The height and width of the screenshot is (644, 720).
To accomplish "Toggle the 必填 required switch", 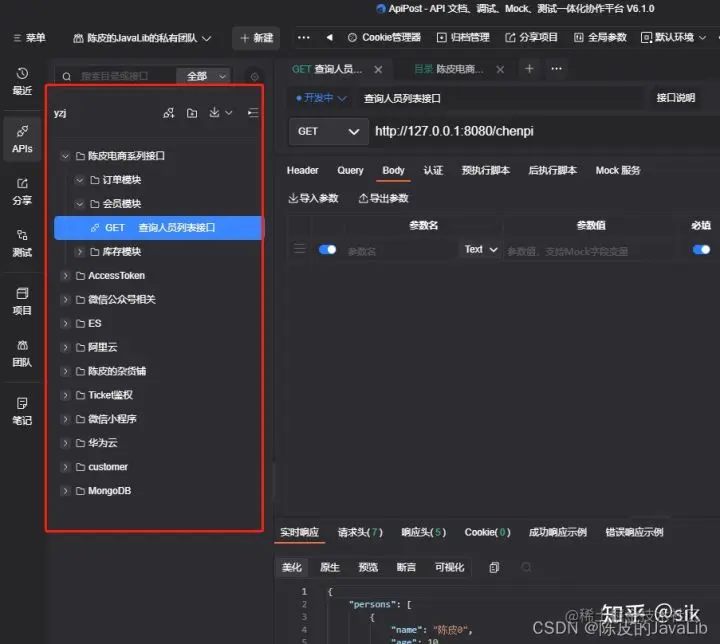I will 701,249.
